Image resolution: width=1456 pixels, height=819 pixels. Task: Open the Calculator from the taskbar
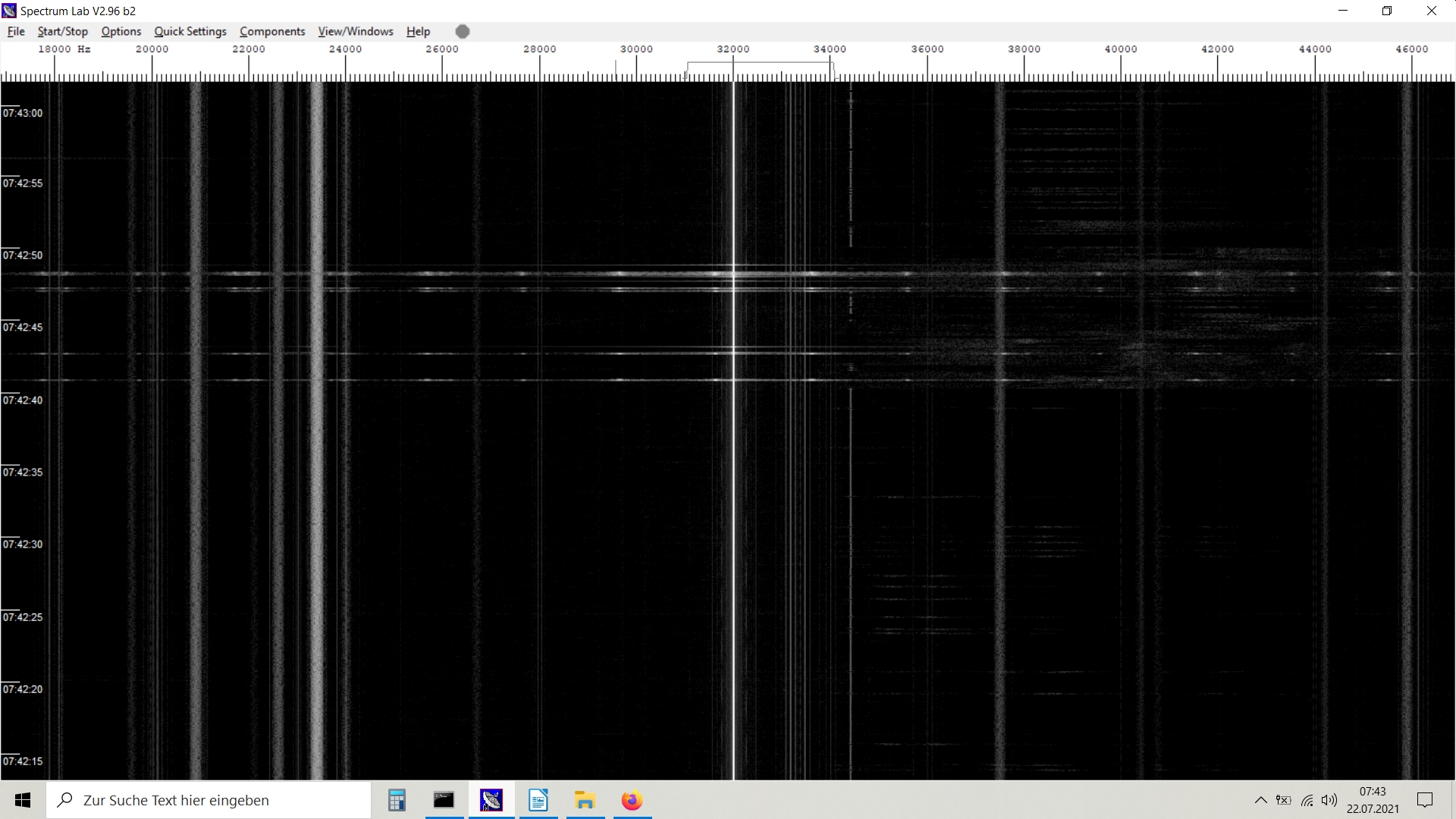(397, 800)
